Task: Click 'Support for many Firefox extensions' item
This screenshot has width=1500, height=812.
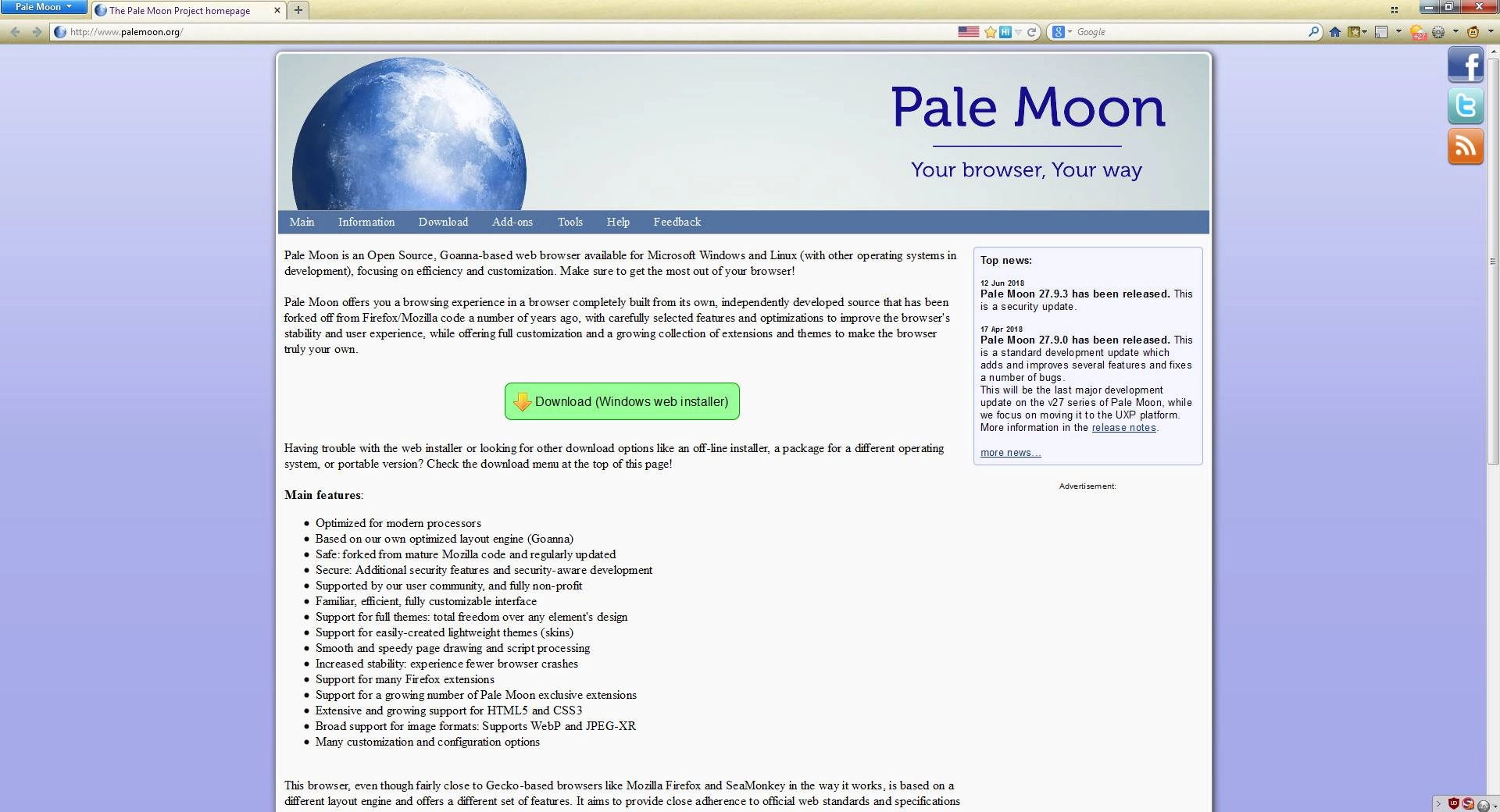Action: tap(405, 679)
